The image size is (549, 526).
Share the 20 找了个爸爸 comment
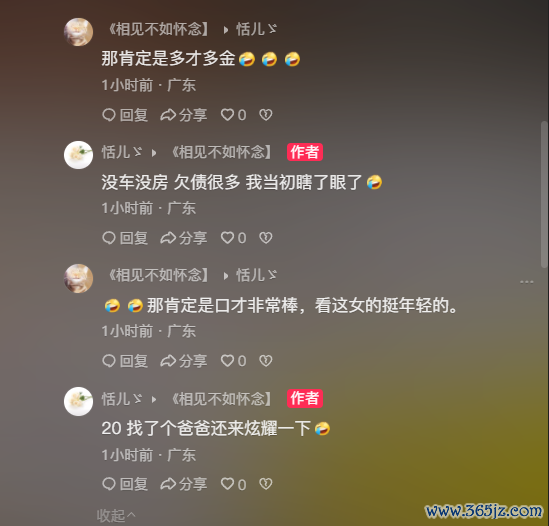pos(184,484)
